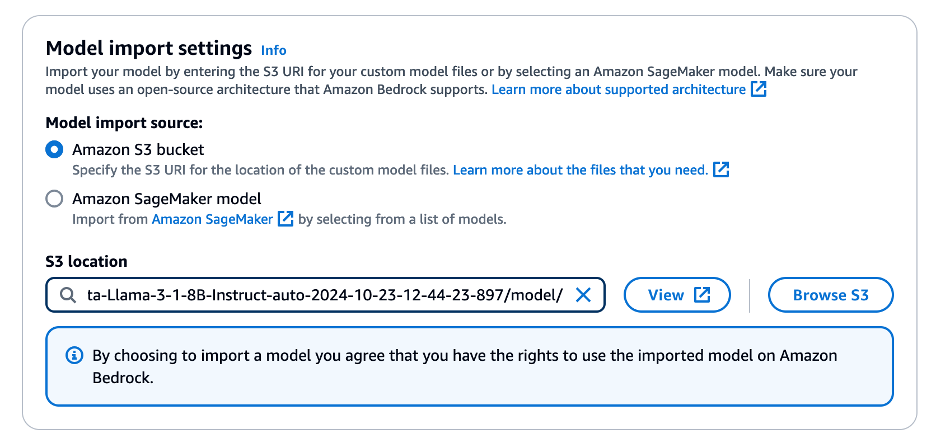
Task: Open the Info link beside Model import settings
Action: (273, 50)
